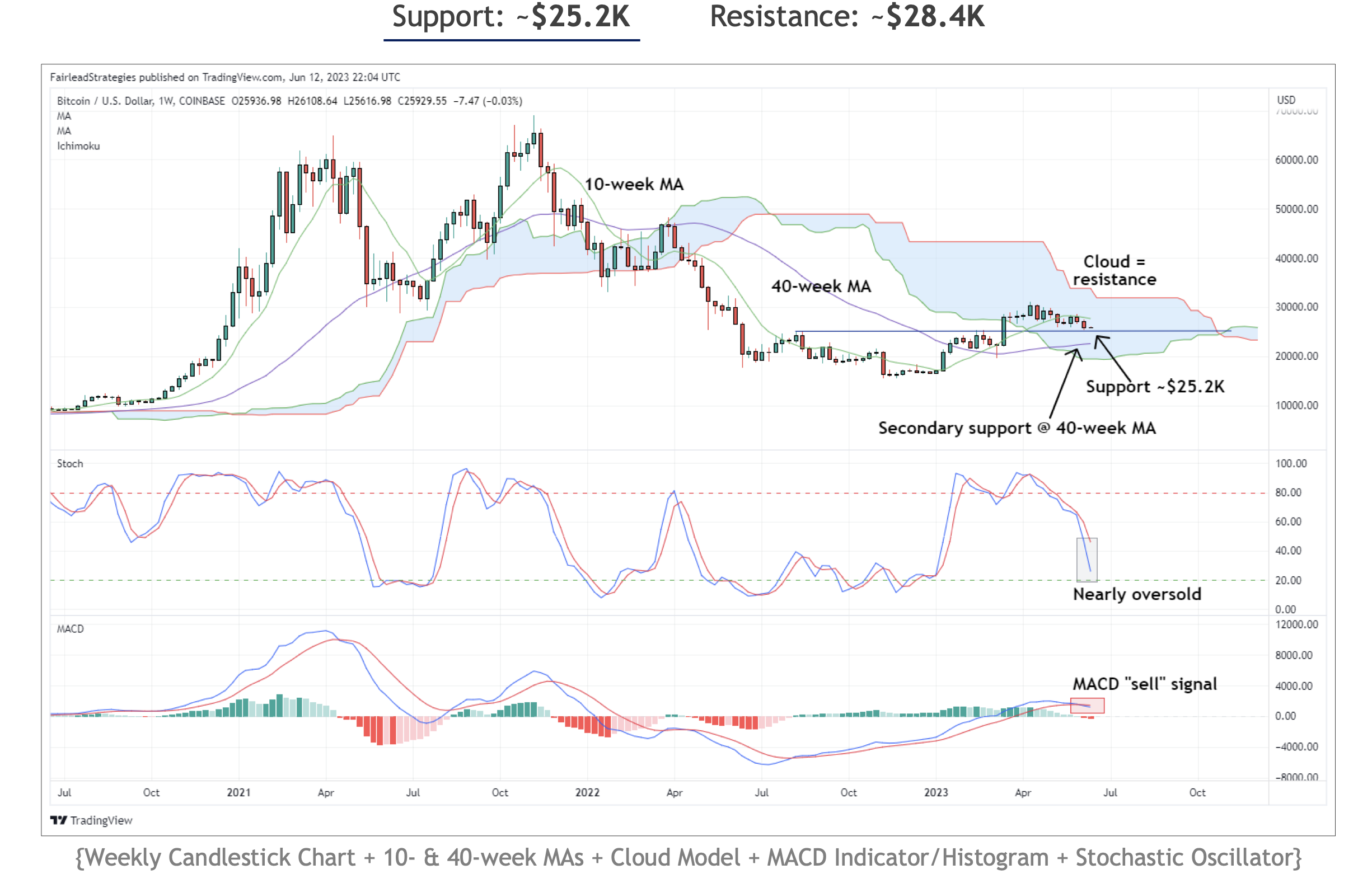The height and width of the screenshot is (888, 1372).
Task: Click the first MA indicator label
Action: [x=64, y=116]
